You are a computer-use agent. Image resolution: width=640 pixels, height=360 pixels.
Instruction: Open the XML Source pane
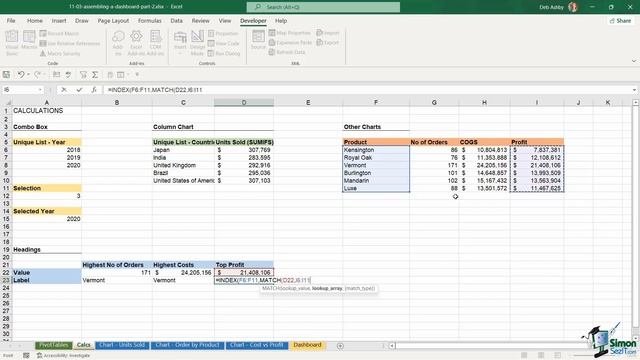(x=258, y=40)
